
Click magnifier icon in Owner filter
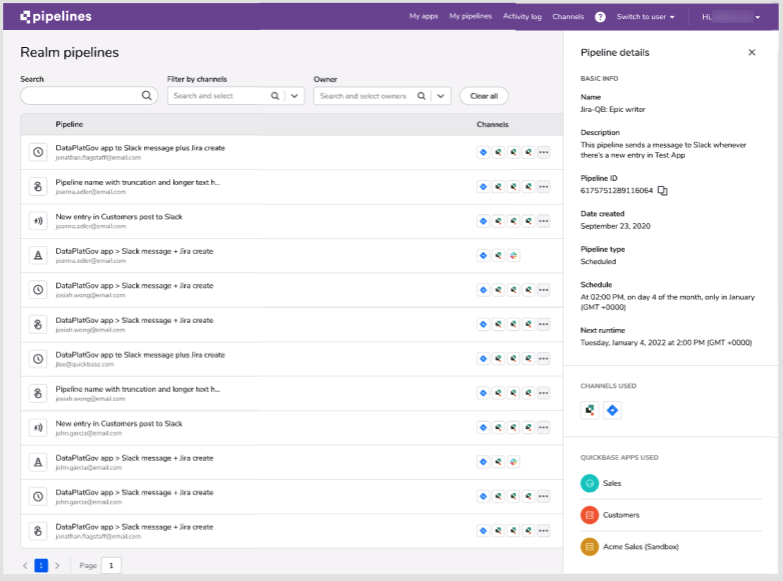pyautogui.click(x=421, y=96)
